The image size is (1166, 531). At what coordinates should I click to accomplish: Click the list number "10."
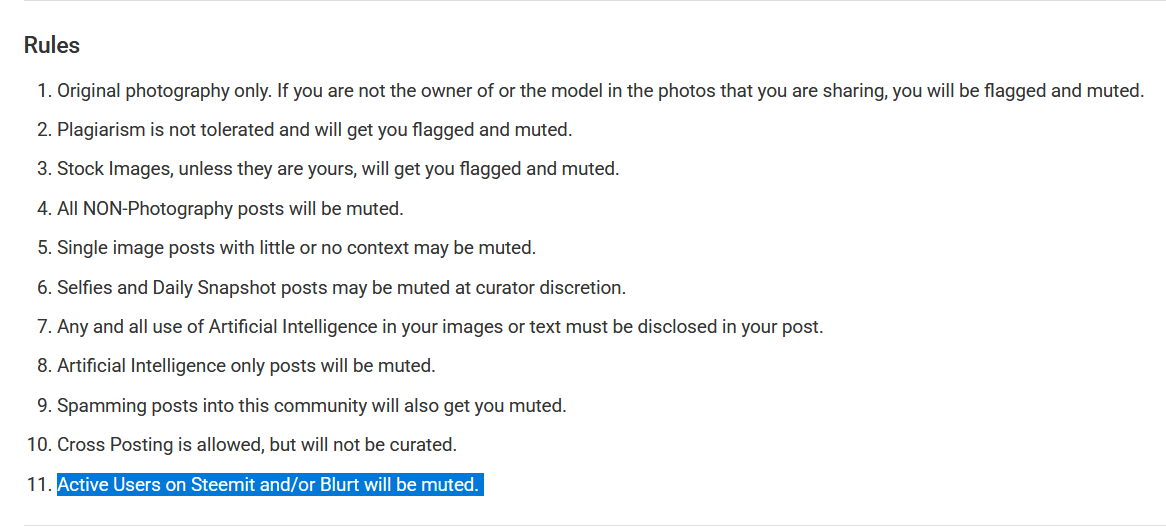pyautogui.click(x=39, y=445)
